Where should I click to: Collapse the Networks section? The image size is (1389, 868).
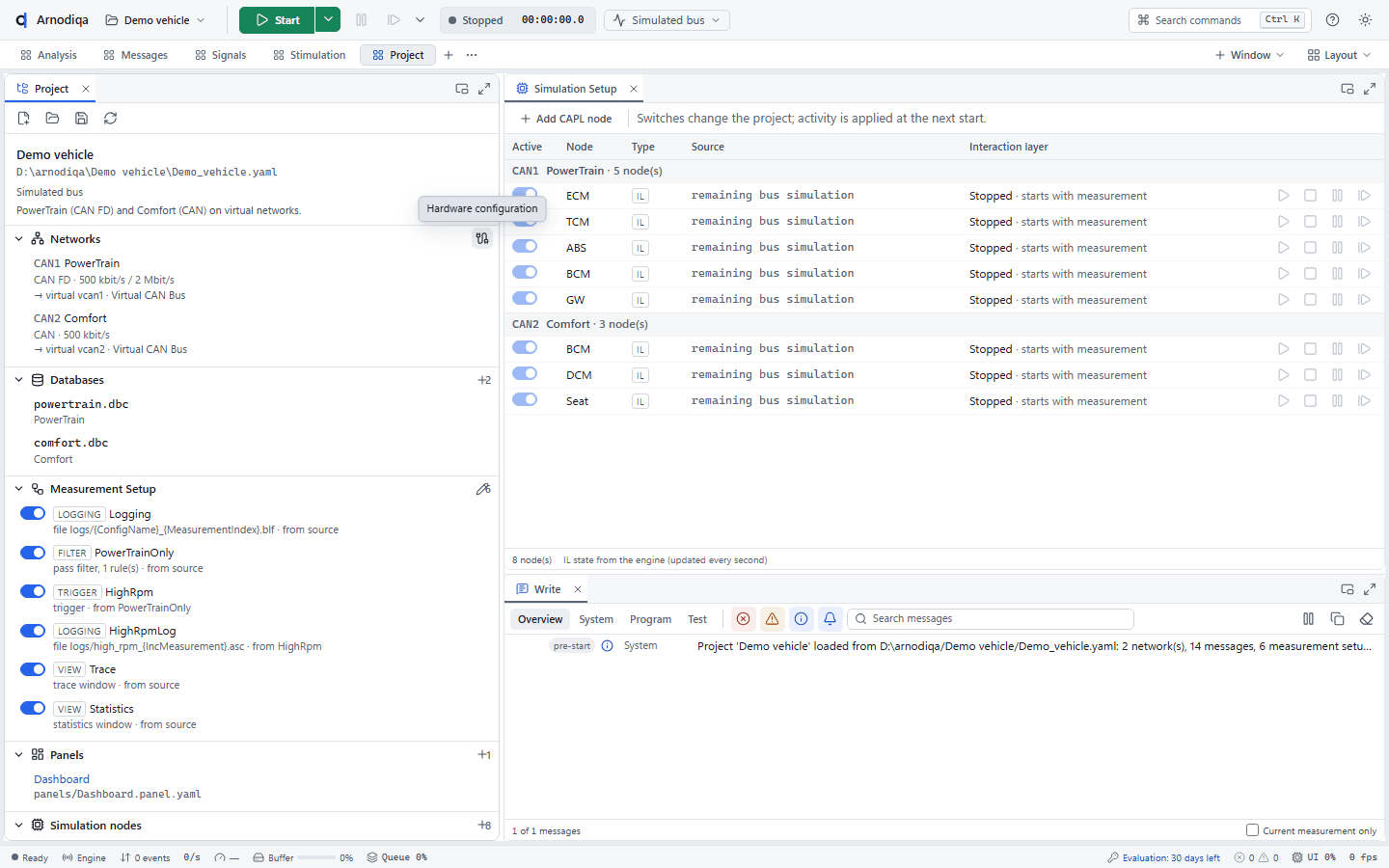pyautogui.click(x=19, y=239)
